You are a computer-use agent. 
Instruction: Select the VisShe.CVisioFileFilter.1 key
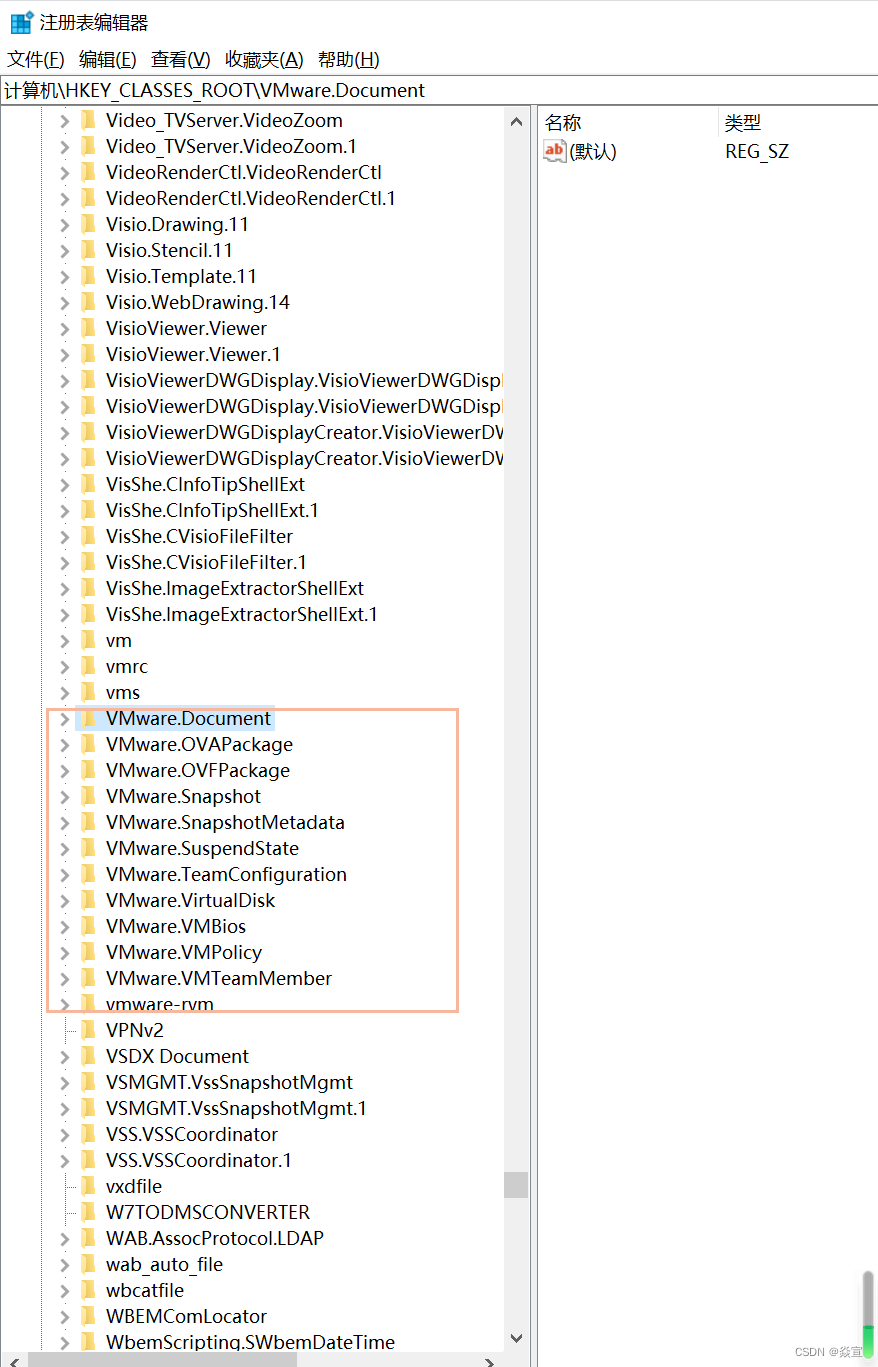click(x=206, y=563)
